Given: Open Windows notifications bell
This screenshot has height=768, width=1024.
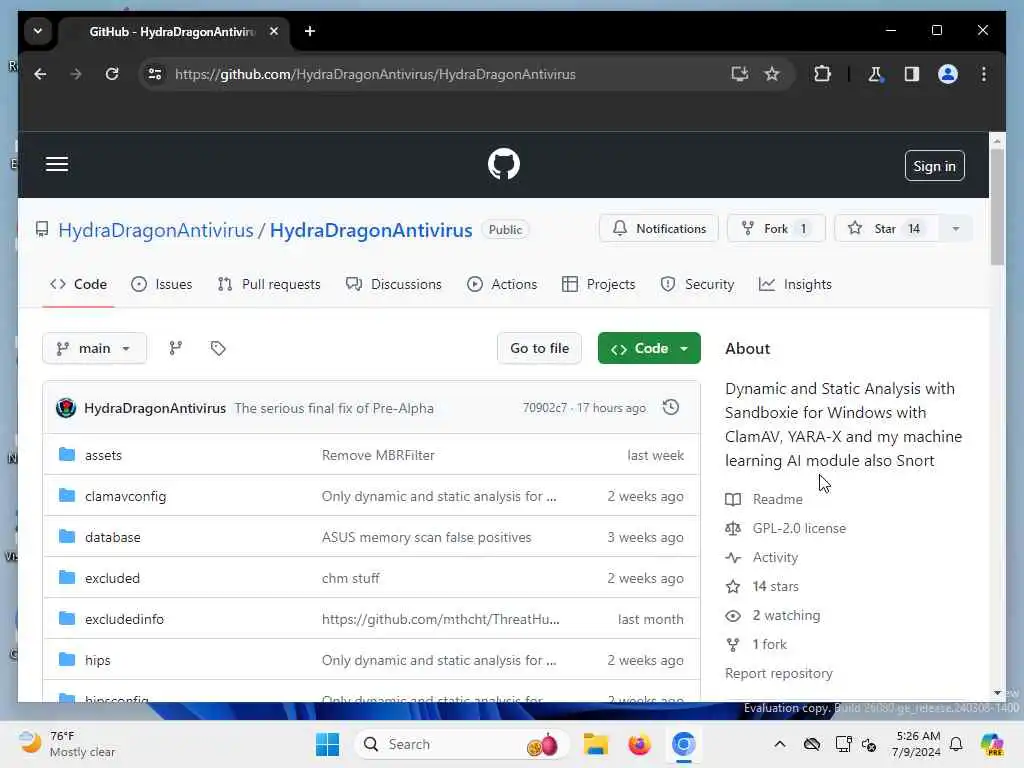Looking at the screenshot, I should (x=956, y=744).
